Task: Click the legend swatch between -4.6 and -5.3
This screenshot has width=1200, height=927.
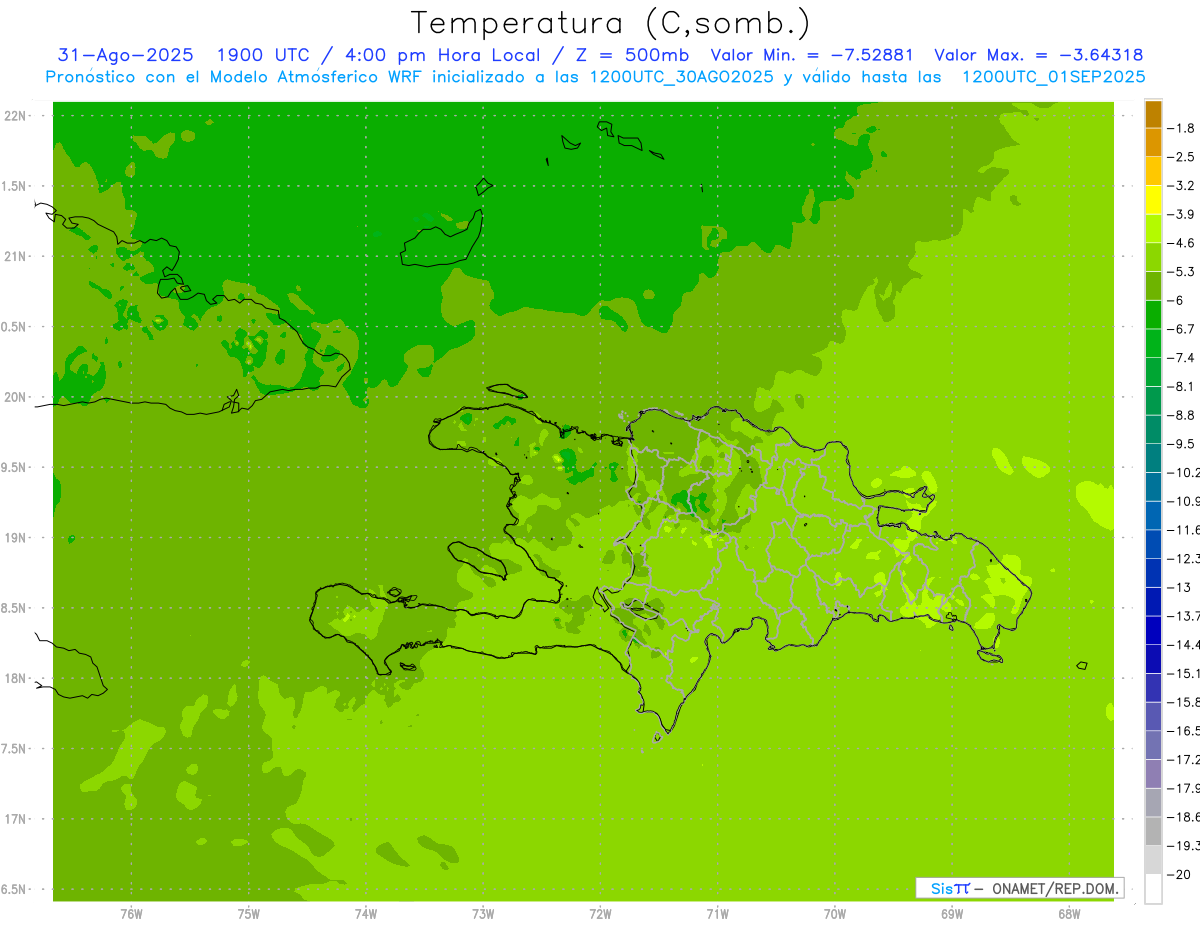Action: point(1153,257)
